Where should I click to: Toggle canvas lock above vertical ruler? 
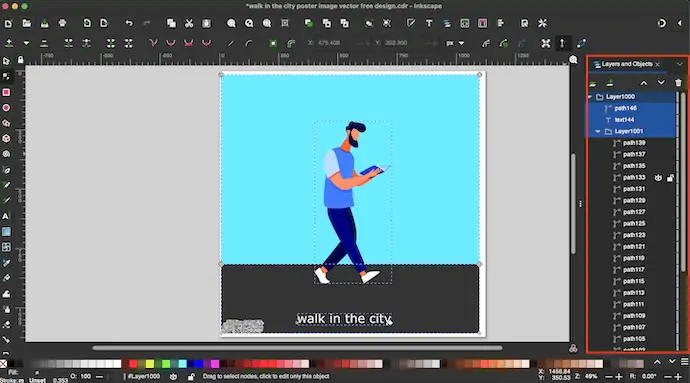pos(20,59)
